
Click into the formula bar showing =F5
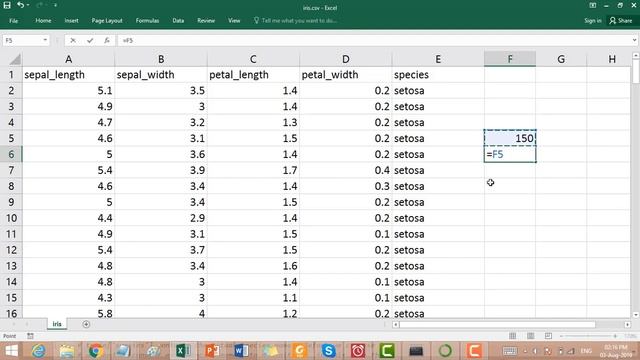373,40
